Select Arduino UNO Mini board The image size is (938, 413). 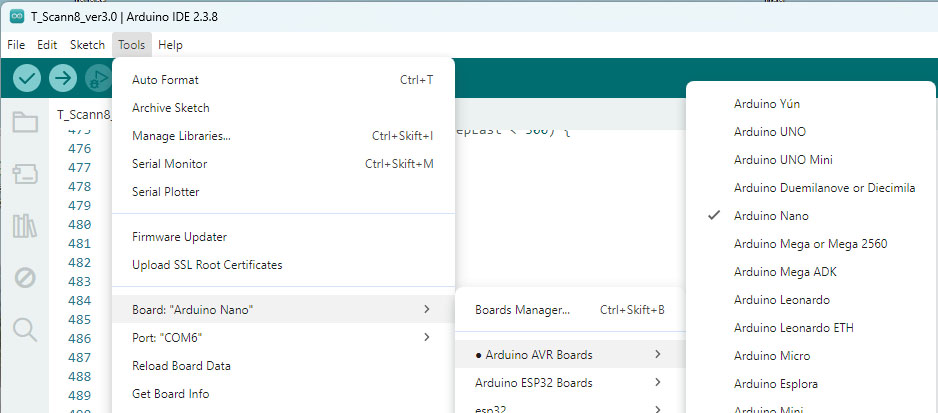pos(811,160)
